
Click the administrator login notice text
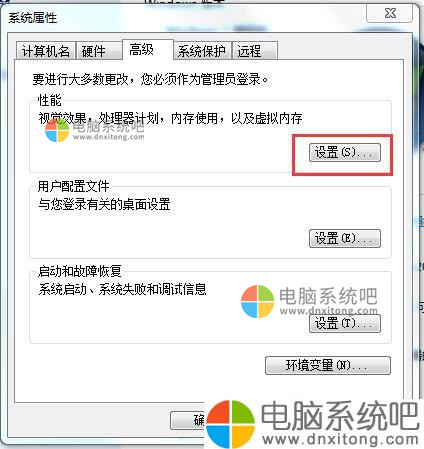150,79
